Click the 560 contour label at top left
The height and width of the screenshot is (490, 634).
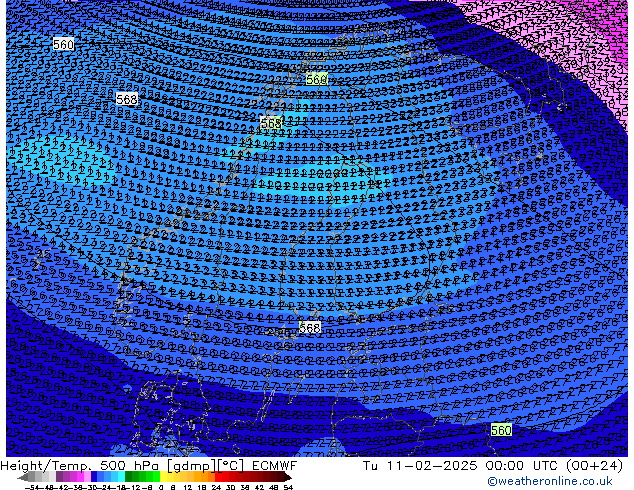[x=63, y=44]
